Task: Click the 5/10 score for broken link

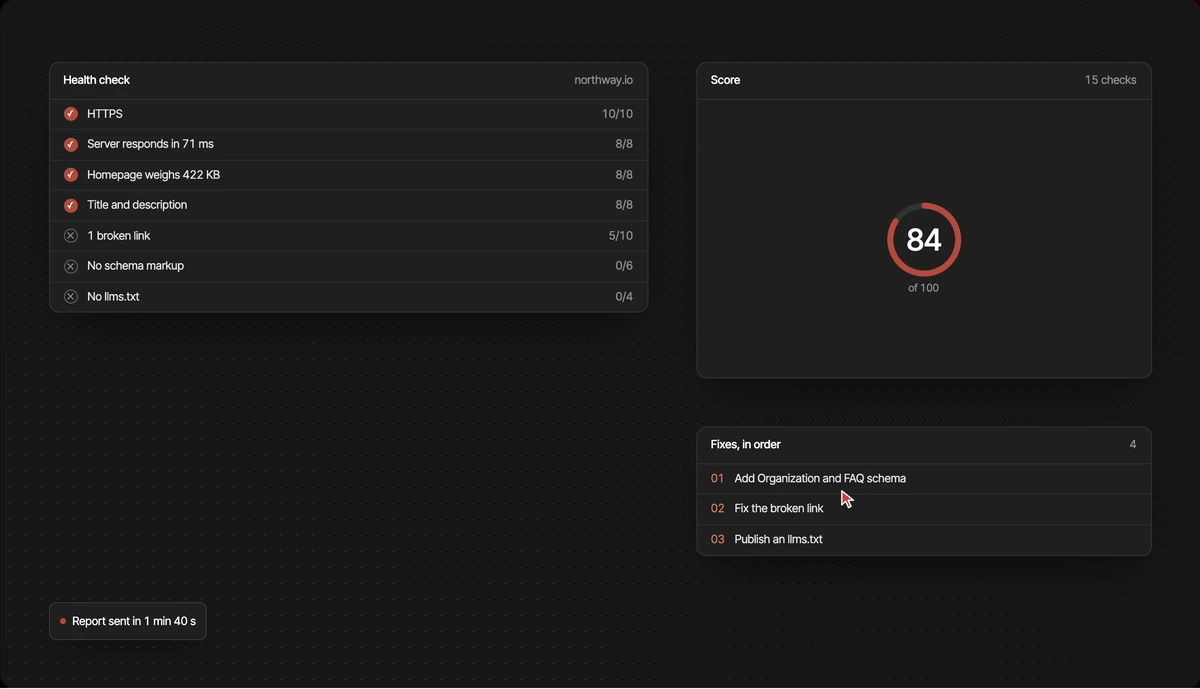Action: [620, 236]
